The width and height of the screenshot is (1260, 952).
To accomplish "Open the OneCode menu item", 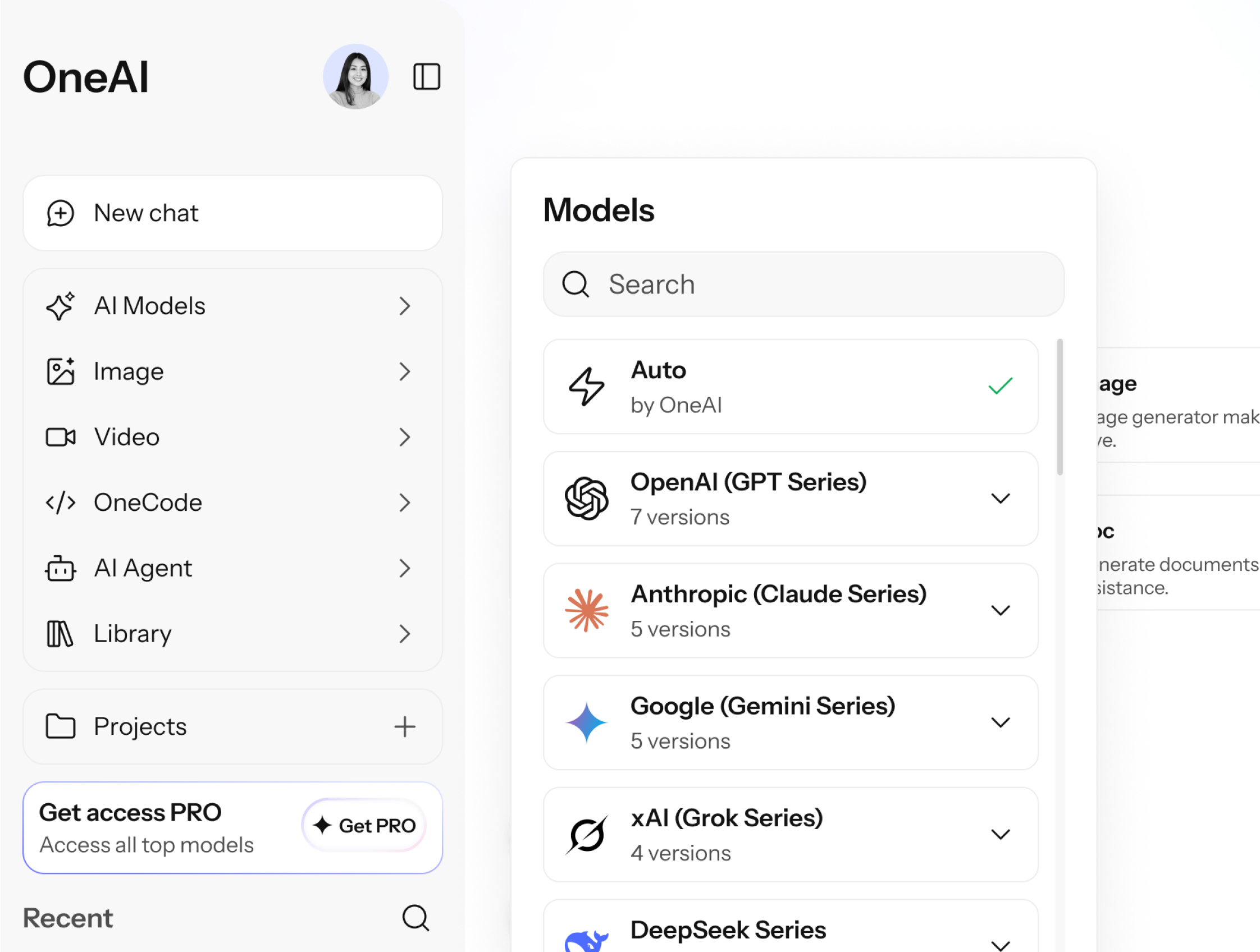I will (232, 503).
